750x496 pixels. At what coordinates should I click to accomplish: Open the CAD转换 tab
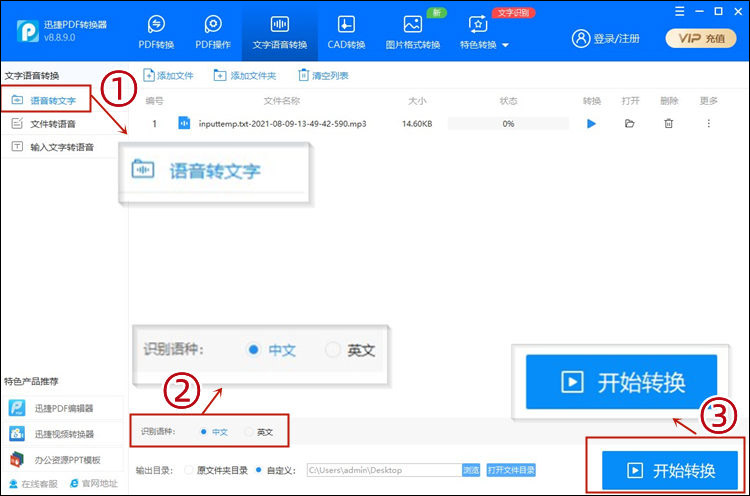(346, 32)
